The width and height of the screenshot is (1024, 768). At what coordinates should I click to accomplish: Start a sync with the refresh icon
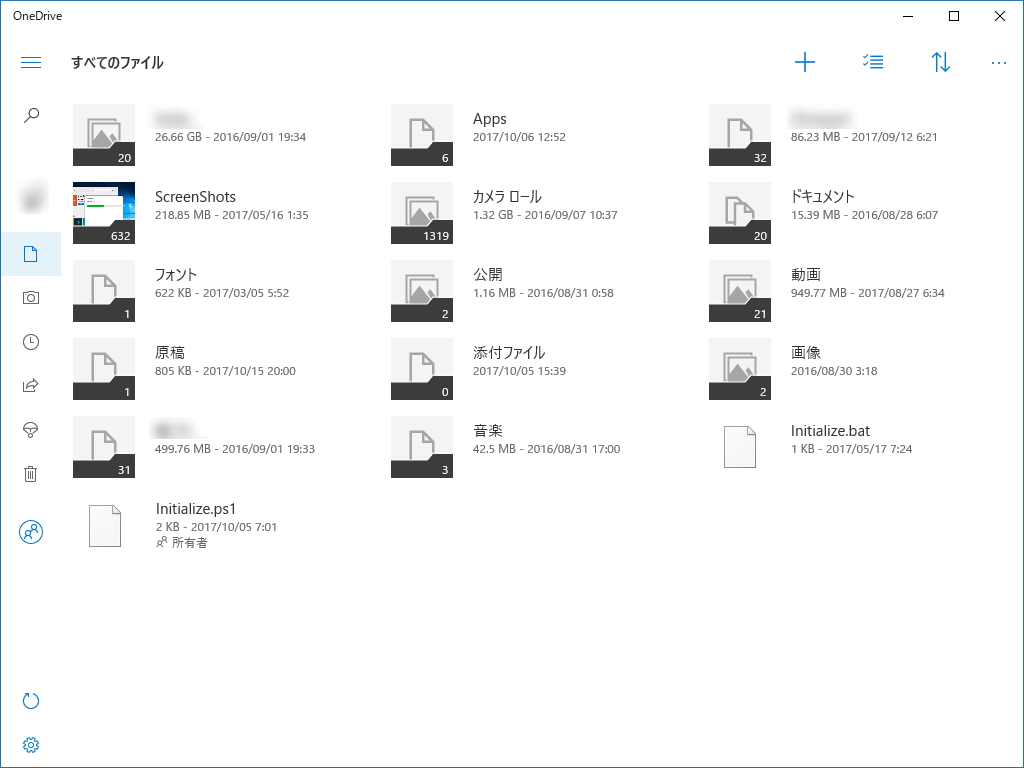(31, 700)
